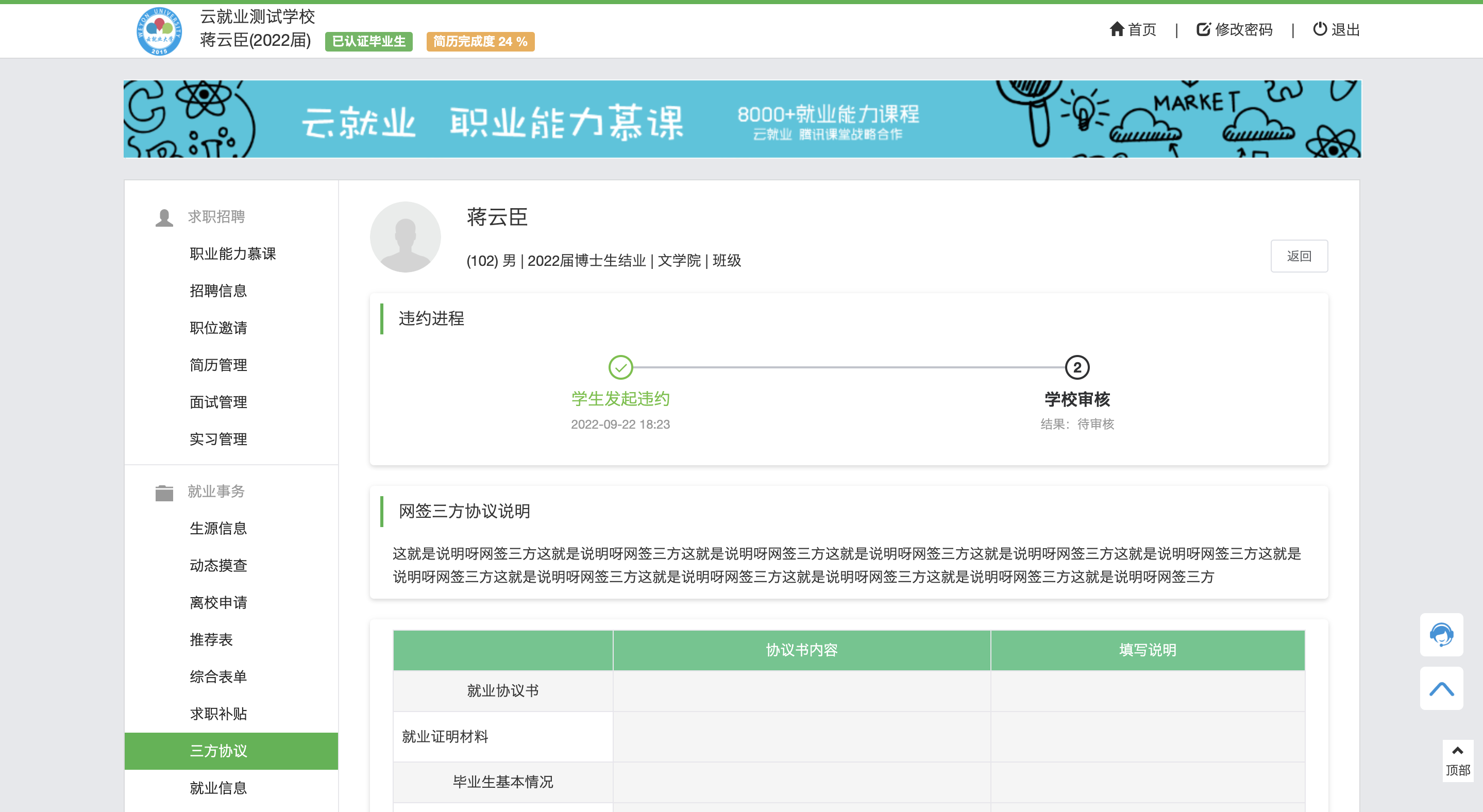Image resolution: width=1483 pixels, height=812 pixels.
Task: Click step 2 学校审核 circle marker
Action: 1076,367
